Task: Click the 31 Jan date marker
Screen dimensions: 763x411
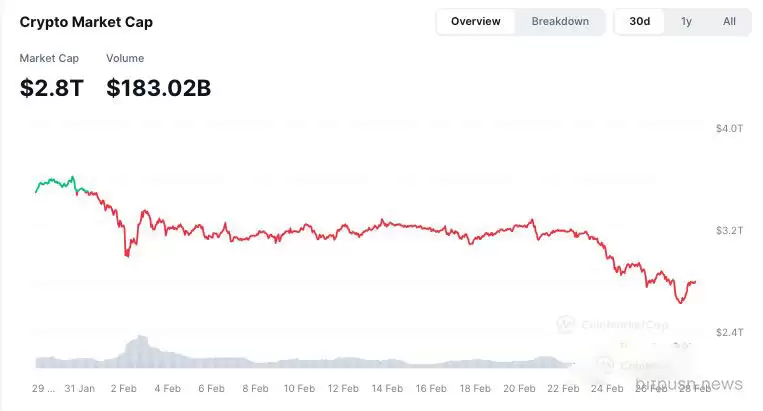Action: tap(78, 388)
